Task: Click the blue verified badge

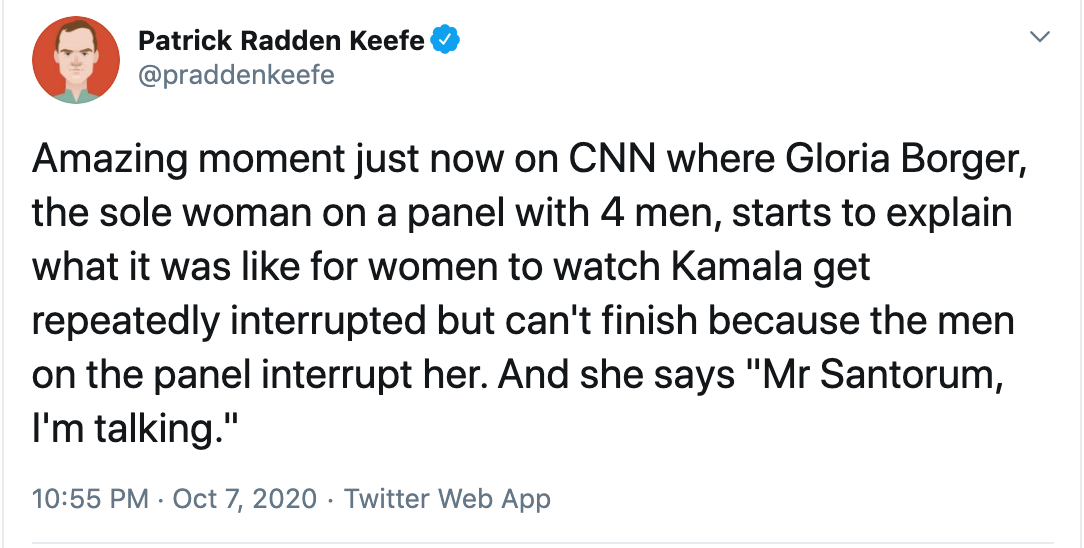Action: tap(445, 41)
